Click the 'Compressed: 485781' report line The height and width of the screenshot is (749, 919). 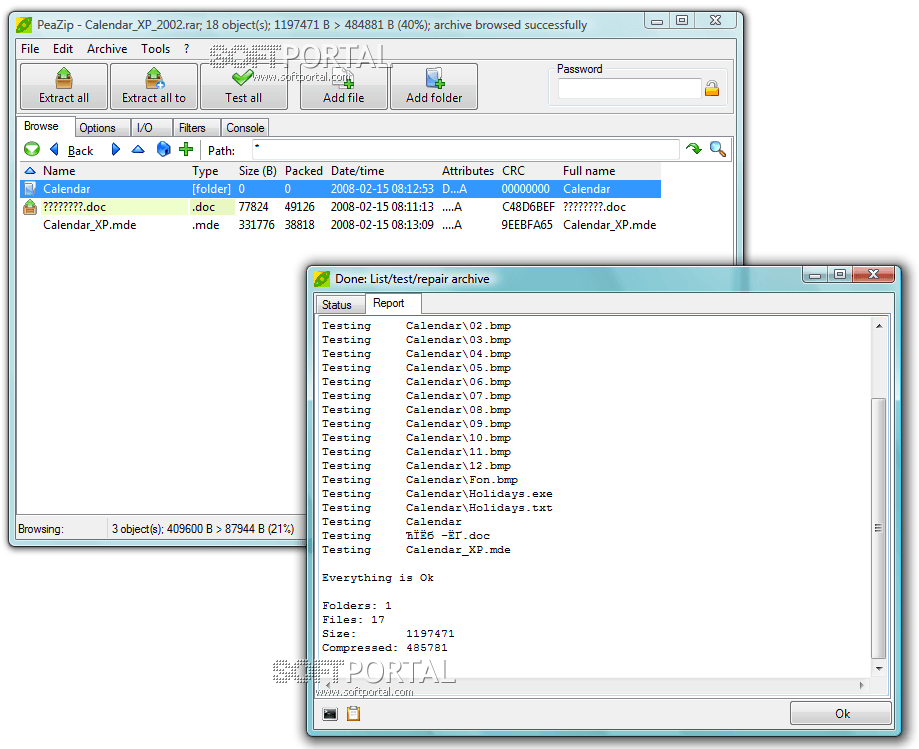(384, 648)
